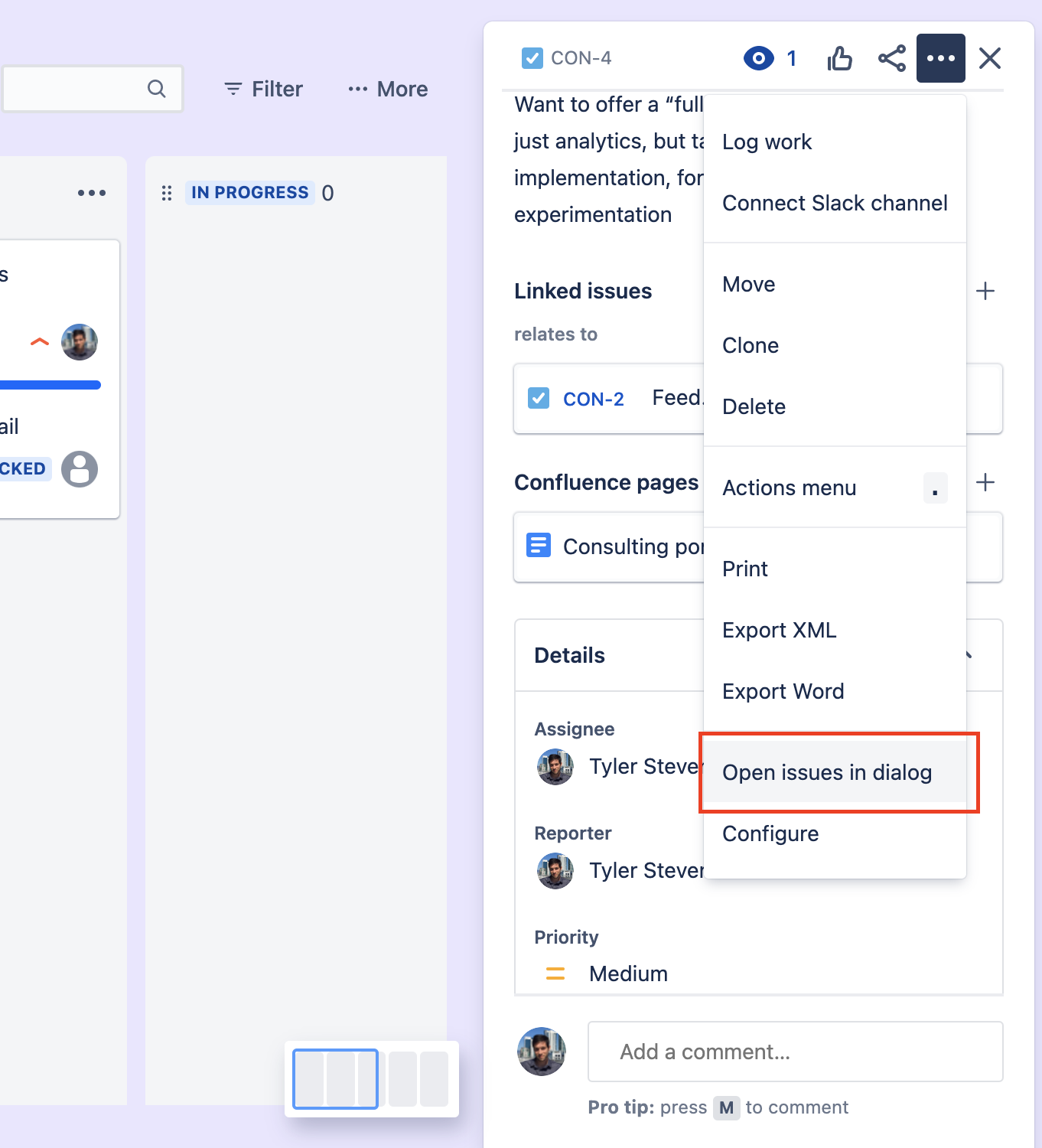Open the column actions ellipsis menu
Screen dimensions: 1042x1148
coord(91,193)
